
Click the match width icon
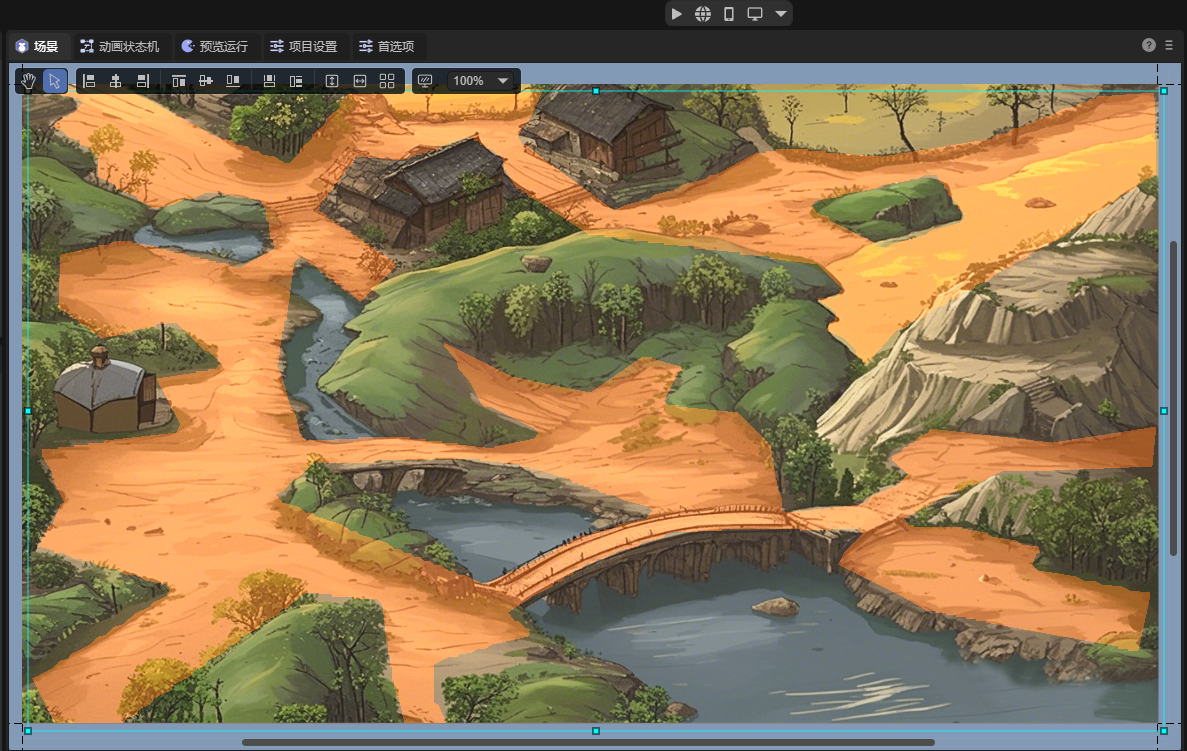[x=360, y=81]
